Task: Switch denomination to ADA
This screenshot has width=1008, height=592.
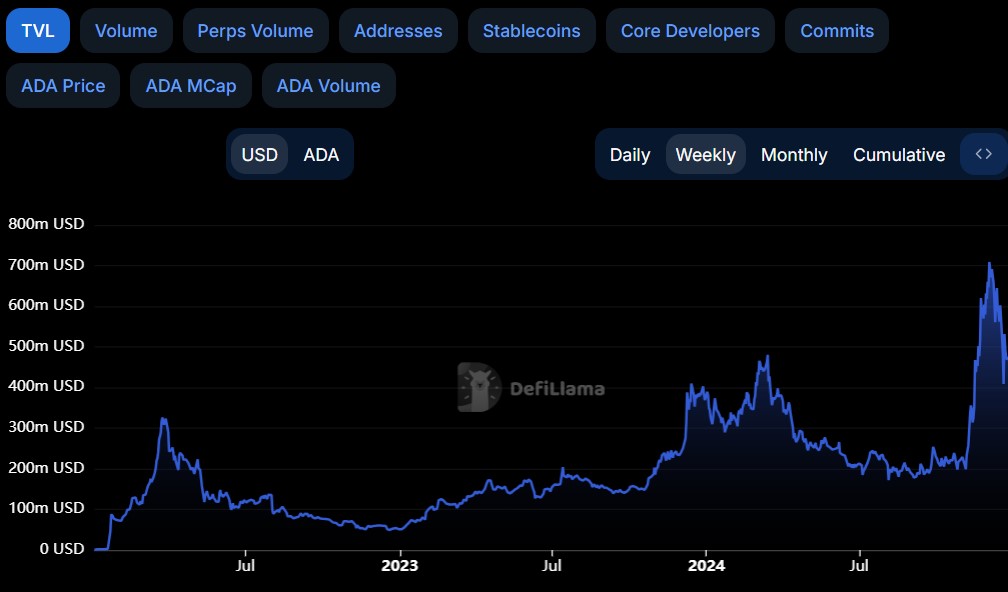Action: click(321, 155)
